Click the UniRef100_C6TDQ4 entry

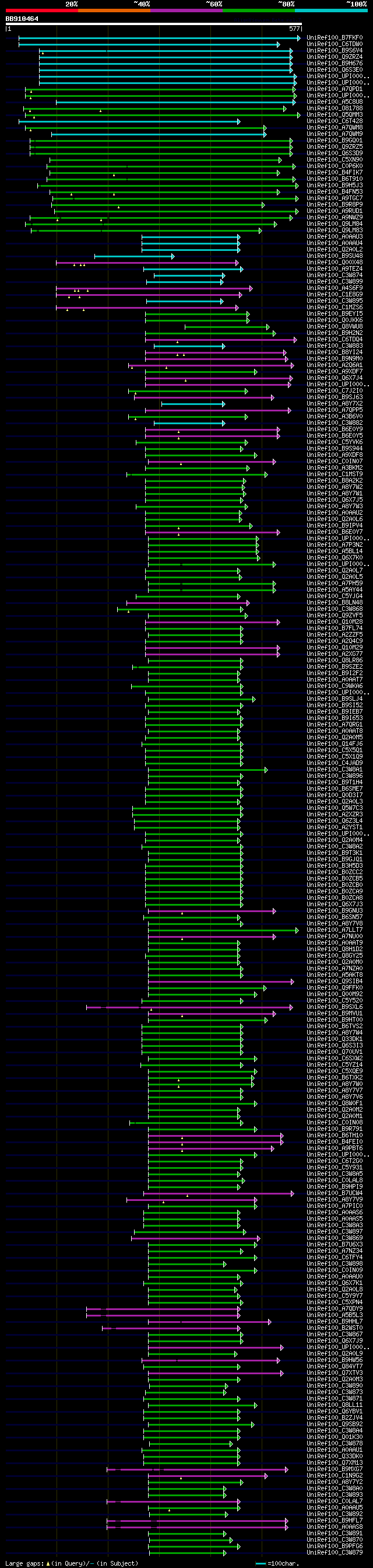click(x=335, y=340)
